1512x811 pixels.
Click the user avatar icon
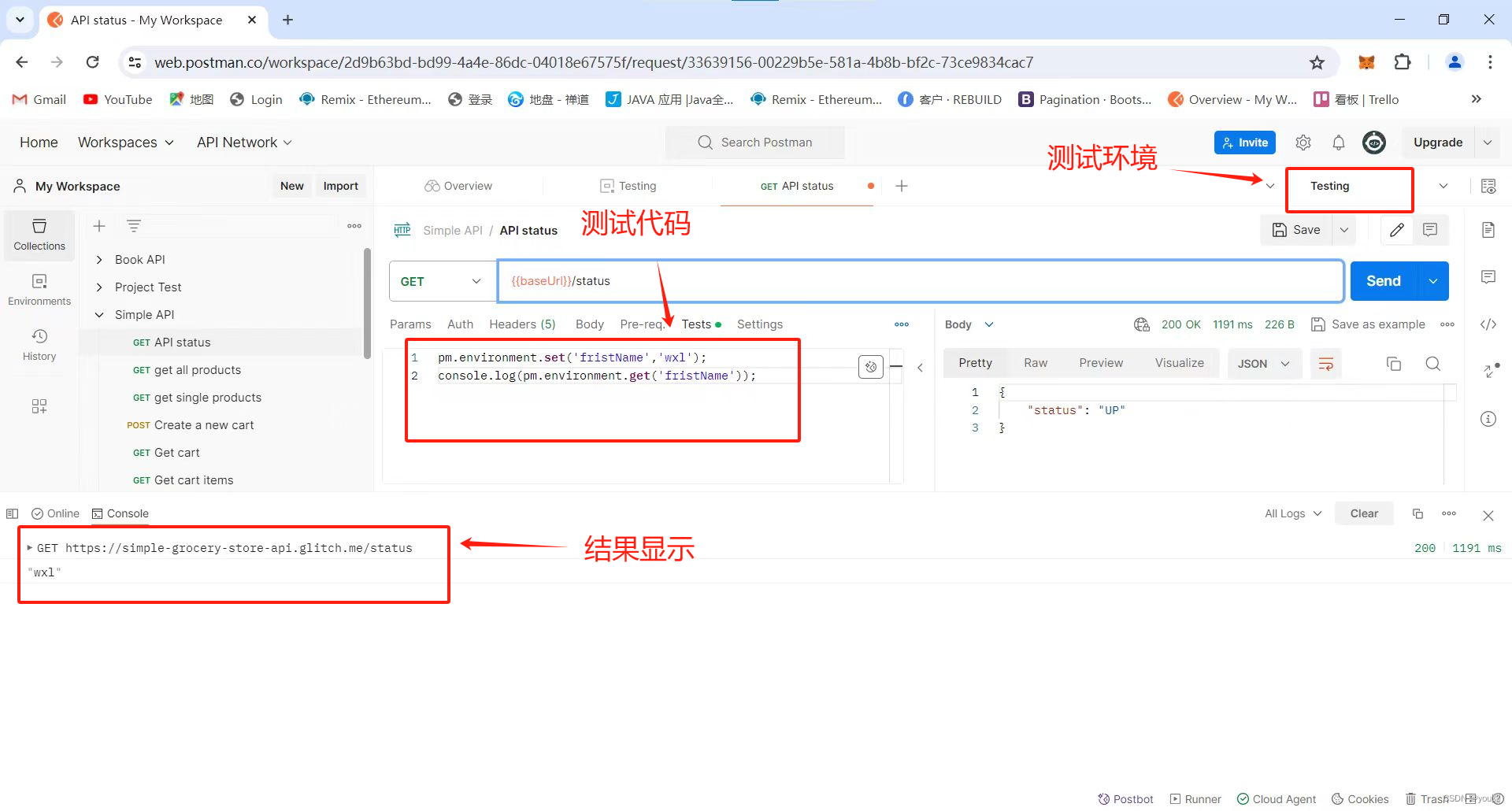pos(1374,143)
